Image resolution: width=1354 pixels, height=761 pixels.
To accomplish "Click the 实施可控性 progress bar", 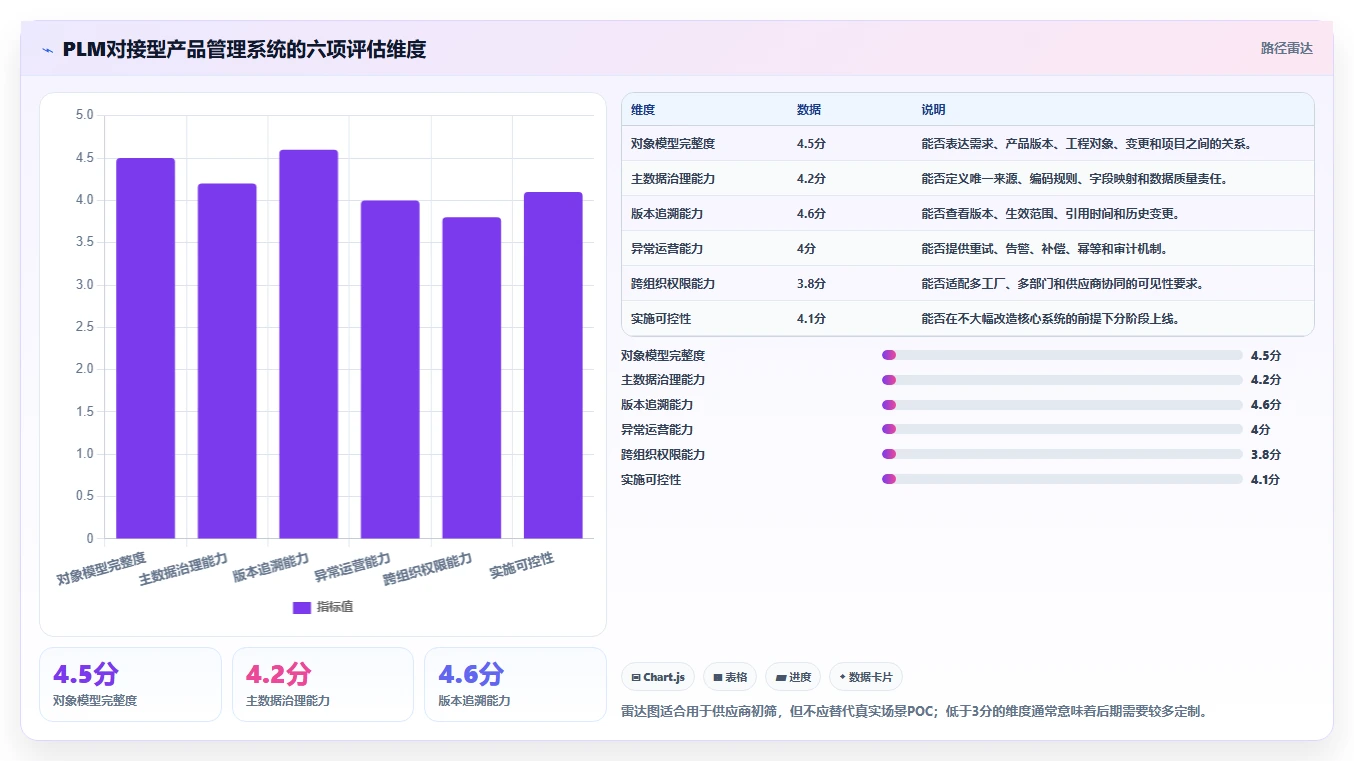I will coord(1062,480).
